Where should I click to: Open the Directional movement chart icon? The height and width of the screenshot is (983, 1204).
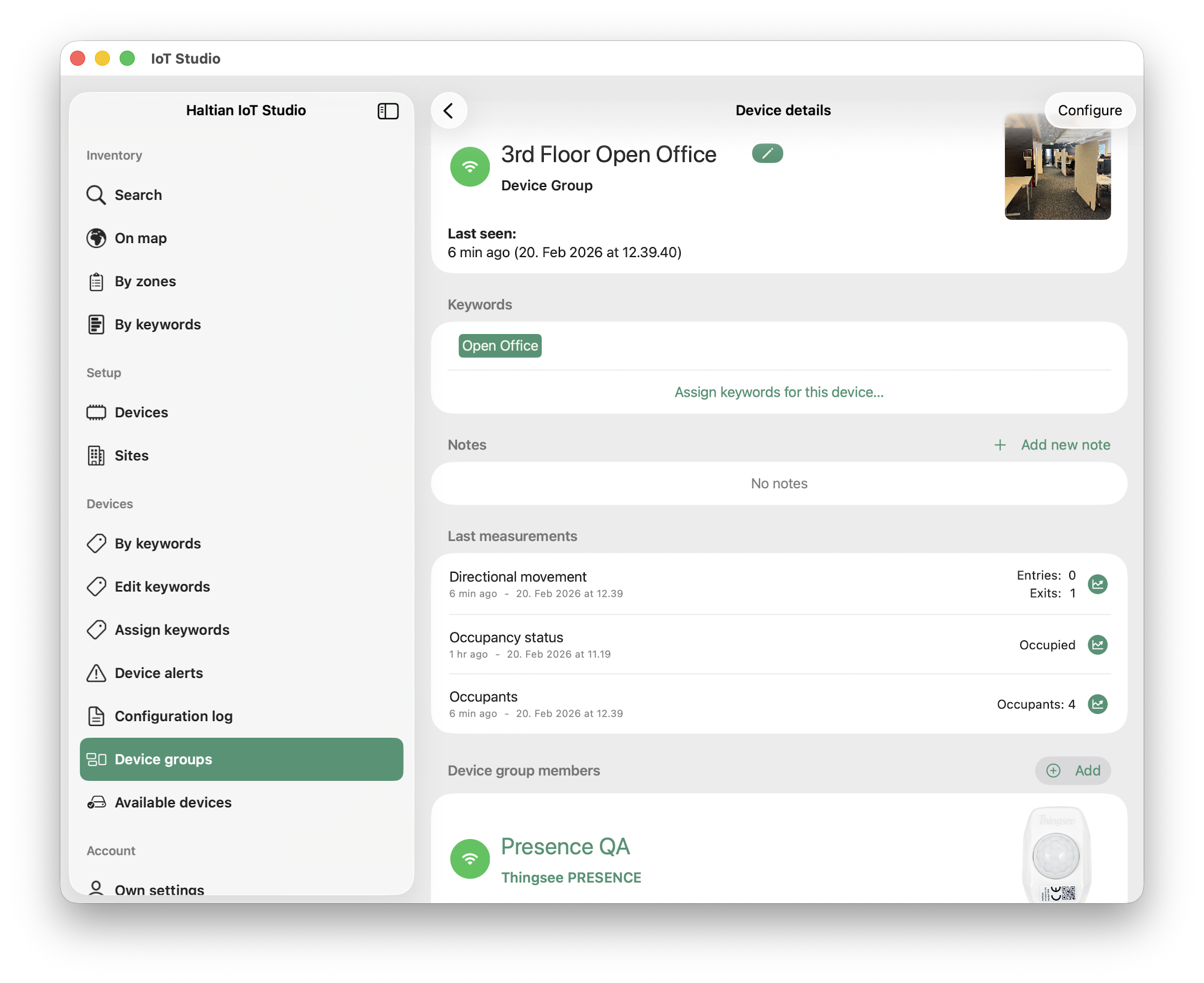[1098, 584]
